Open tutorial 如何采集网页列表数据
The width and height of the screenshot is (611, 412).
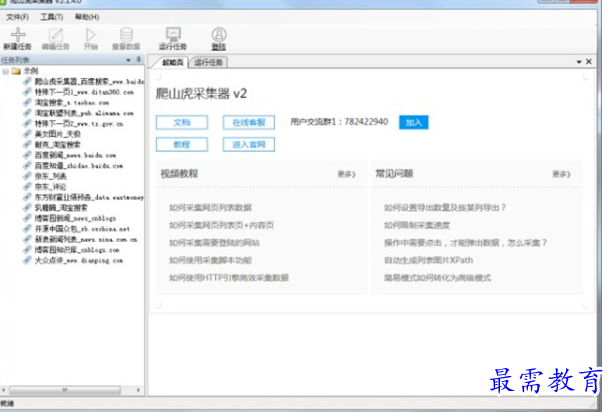[210, 208]
